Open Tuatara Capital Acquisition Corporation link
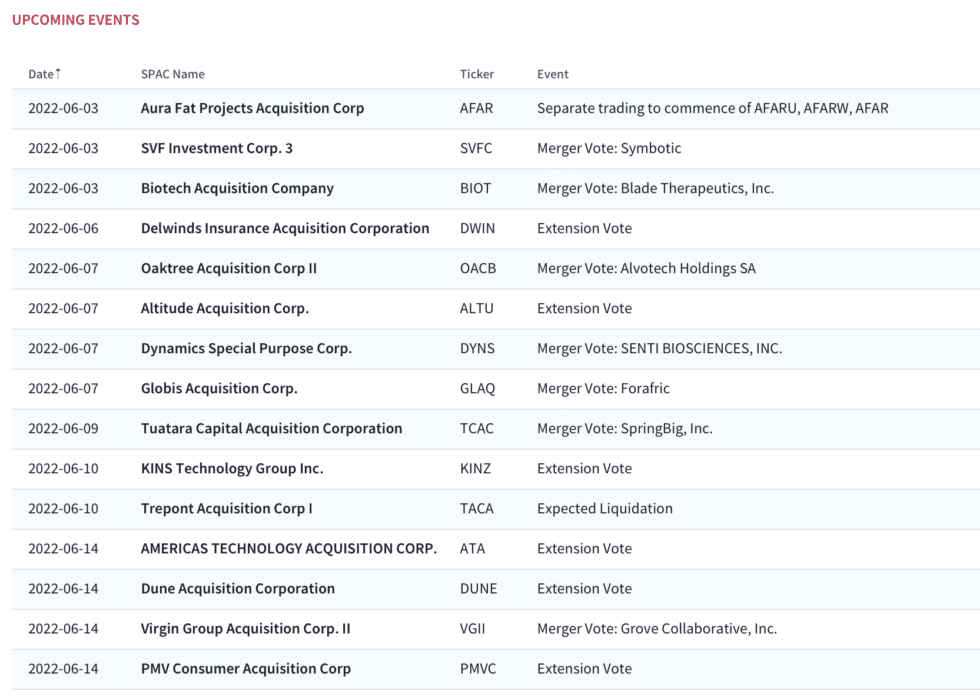The width and height of the screenshot is (980, 690). point(272,428)
